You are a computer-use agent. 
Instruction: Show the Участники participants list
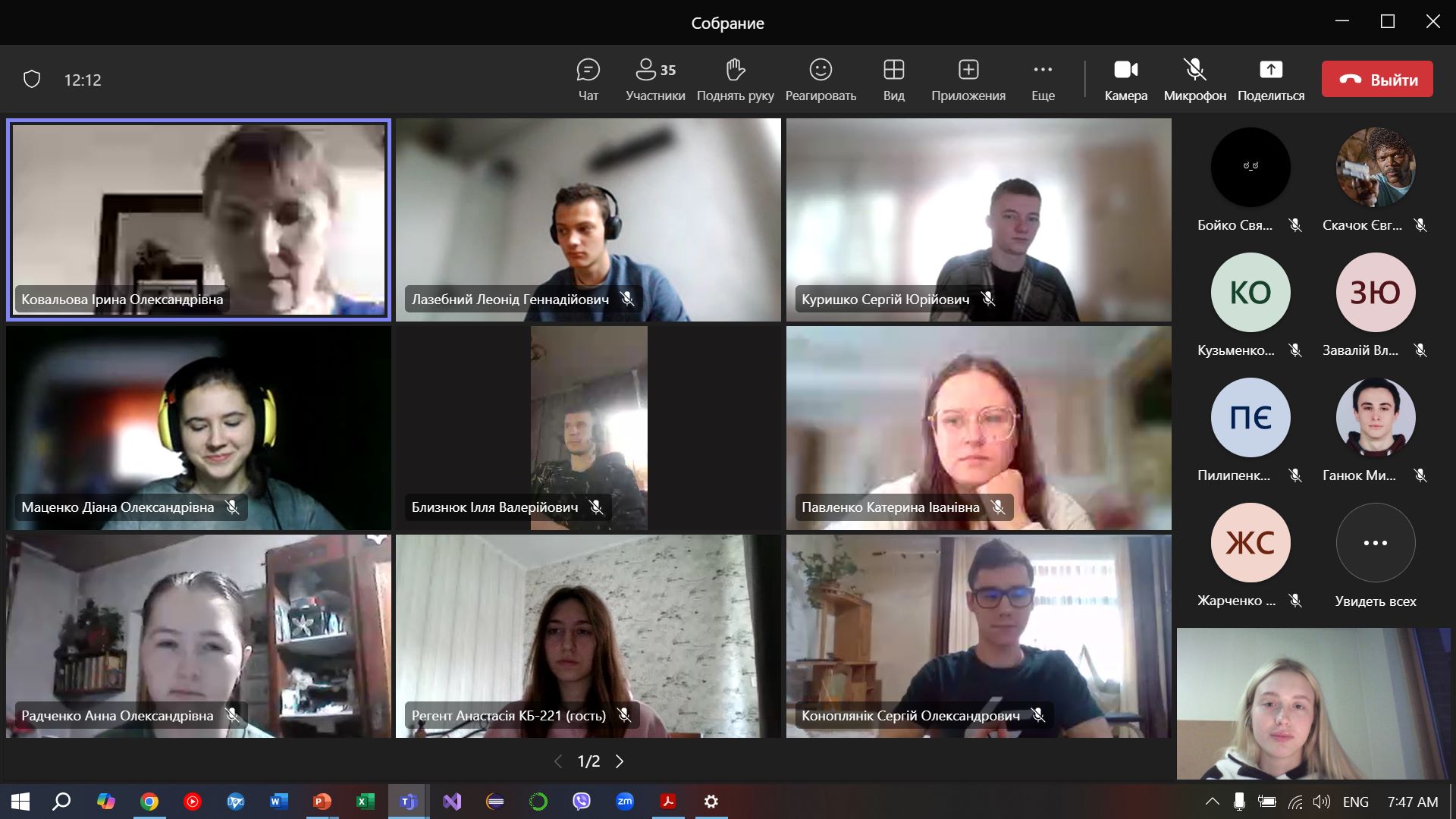[x=655, y=79]
